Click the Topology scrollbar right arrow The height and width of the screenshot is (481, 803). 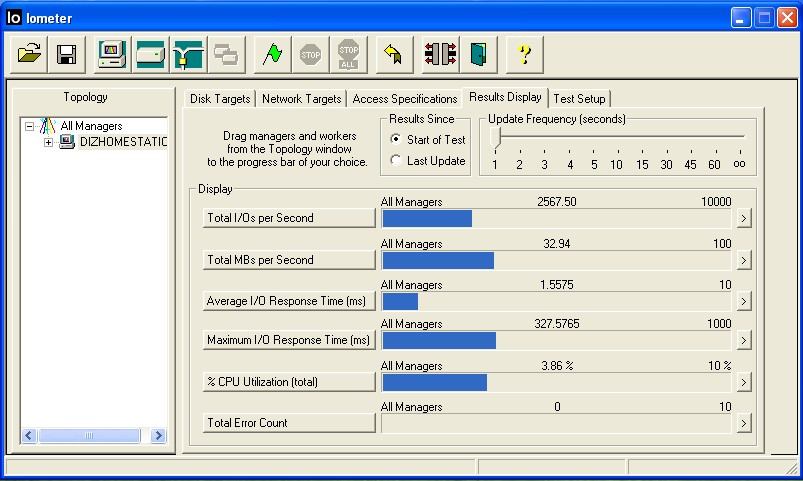pos(159,435)
